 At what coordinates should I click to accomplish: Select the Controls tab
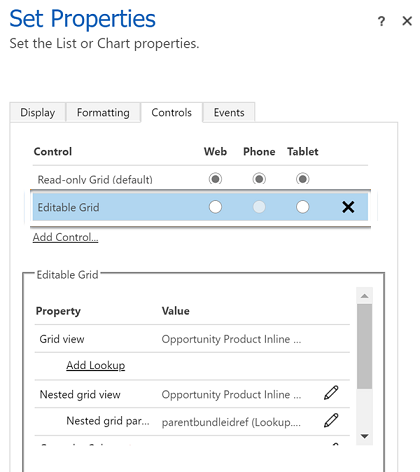[171, 113]
